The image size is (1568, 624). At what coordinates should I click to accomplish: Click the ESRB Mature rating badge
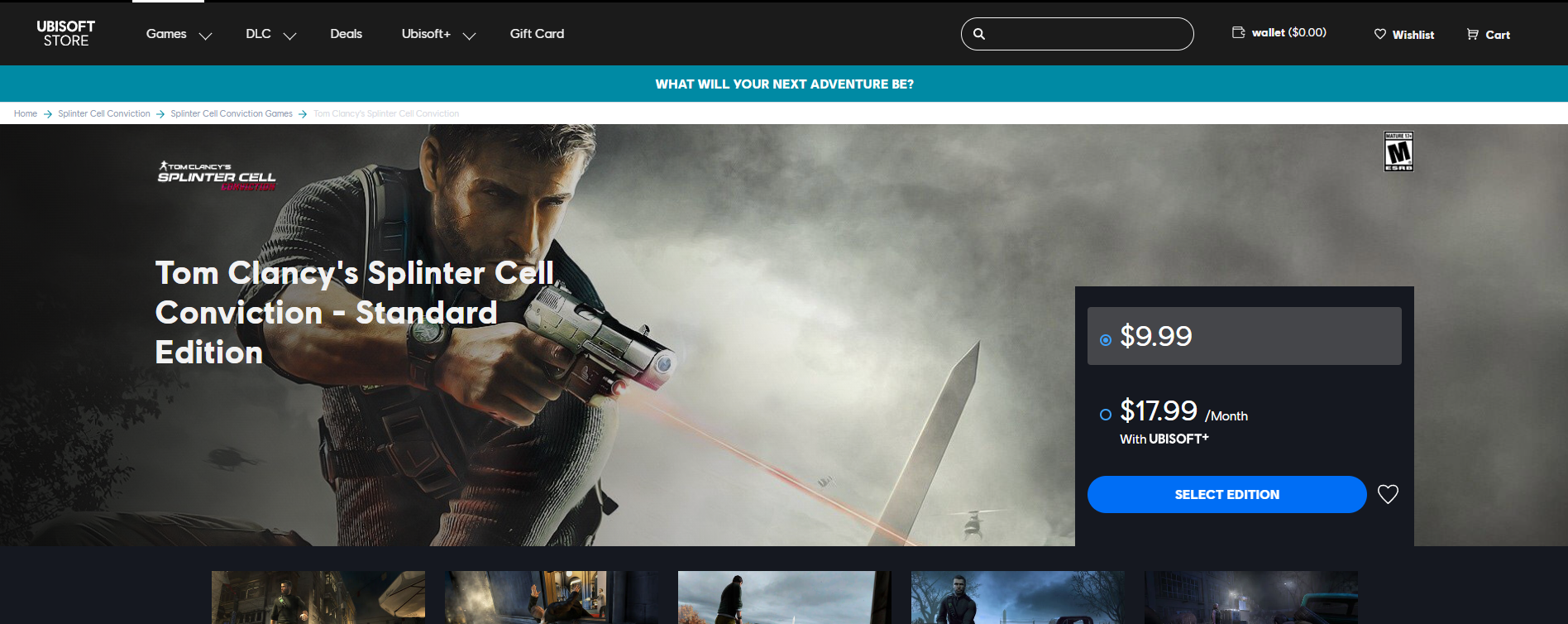pyautogui.click(x=1398, y=151)
